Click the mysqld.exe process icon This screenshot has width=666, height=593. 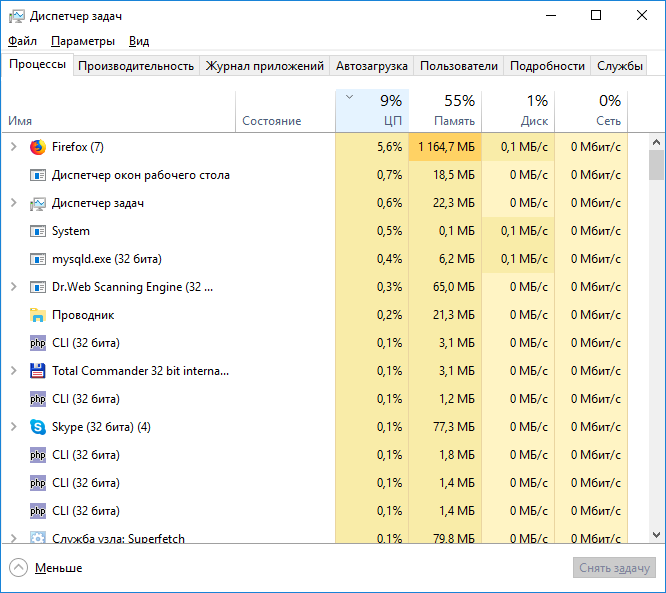(38, 259)
